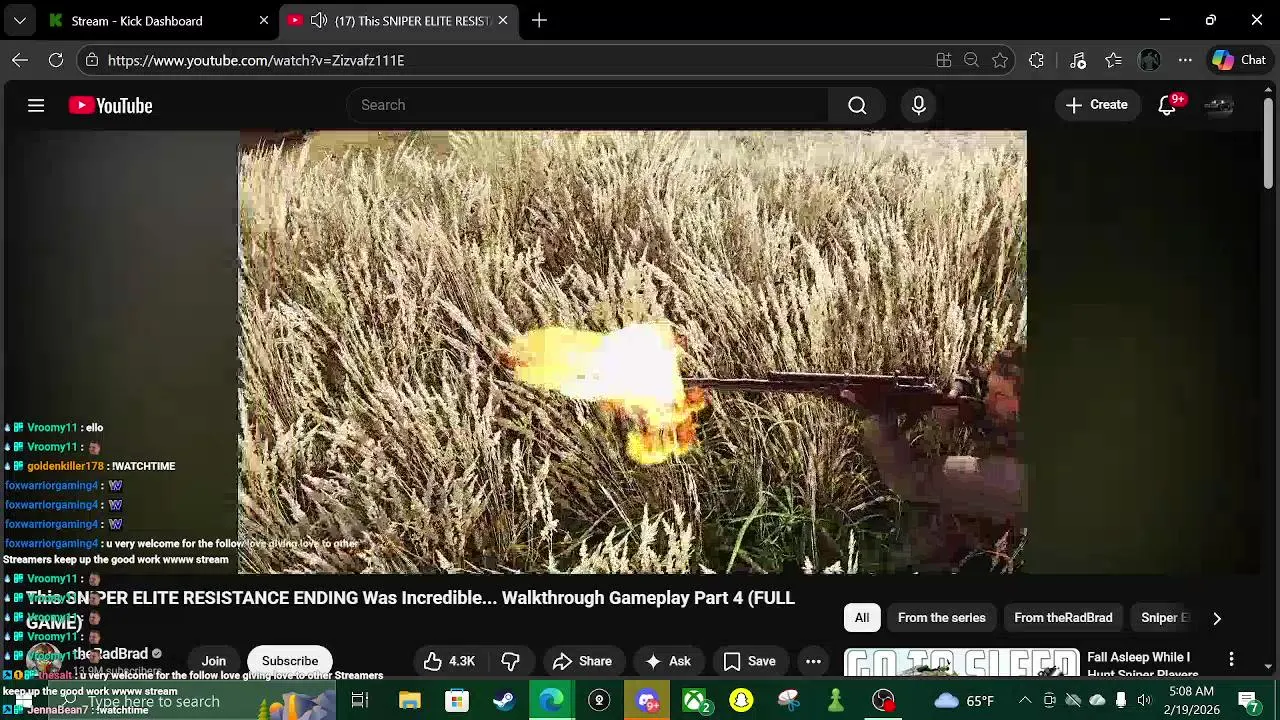Open the 65°F weather widget
The image size is (1280, 720).
pyautogui.click(x=964, y=701)
